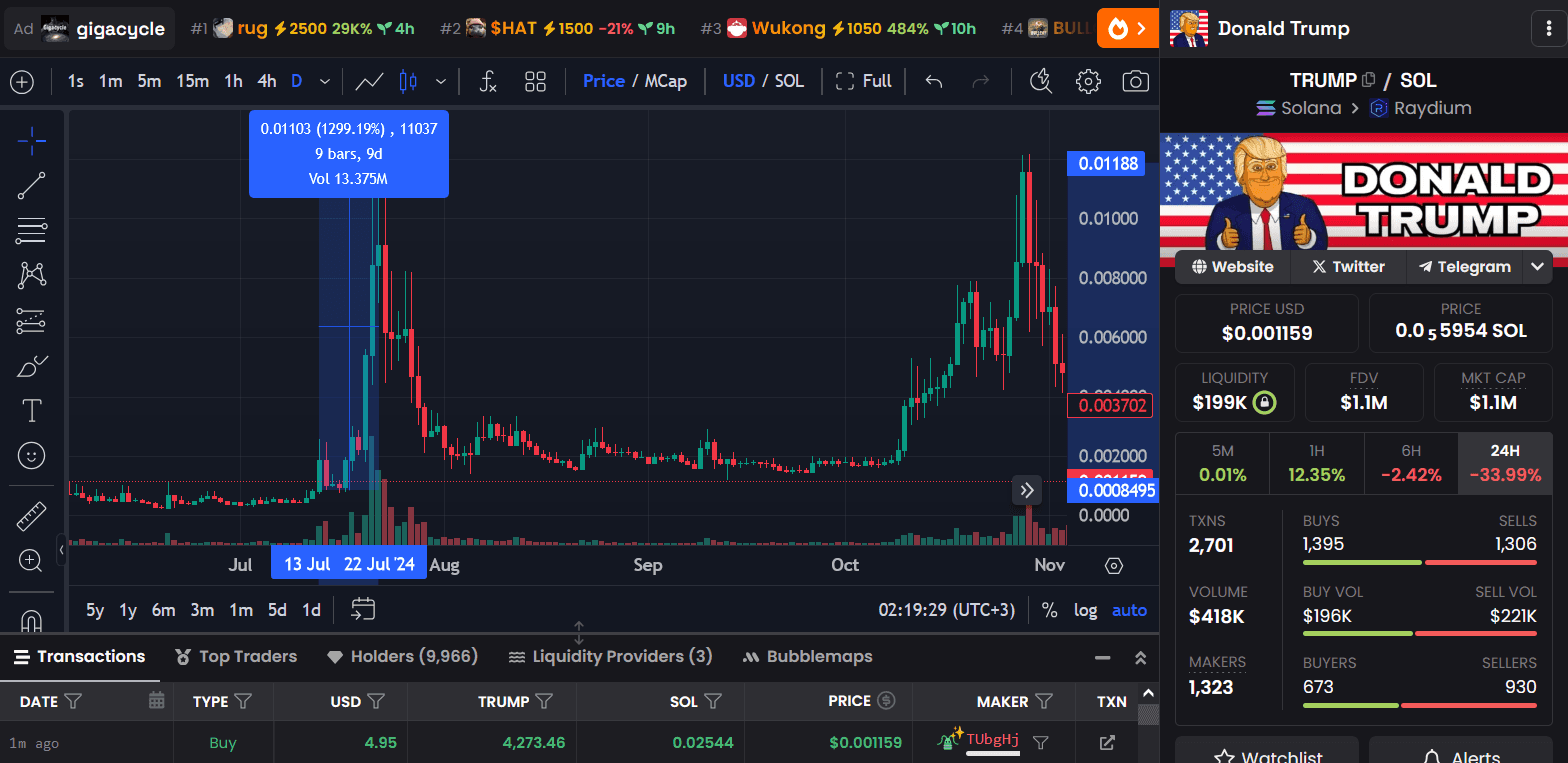
Task: Select the zoom in tool
Action: pos(32,561)
